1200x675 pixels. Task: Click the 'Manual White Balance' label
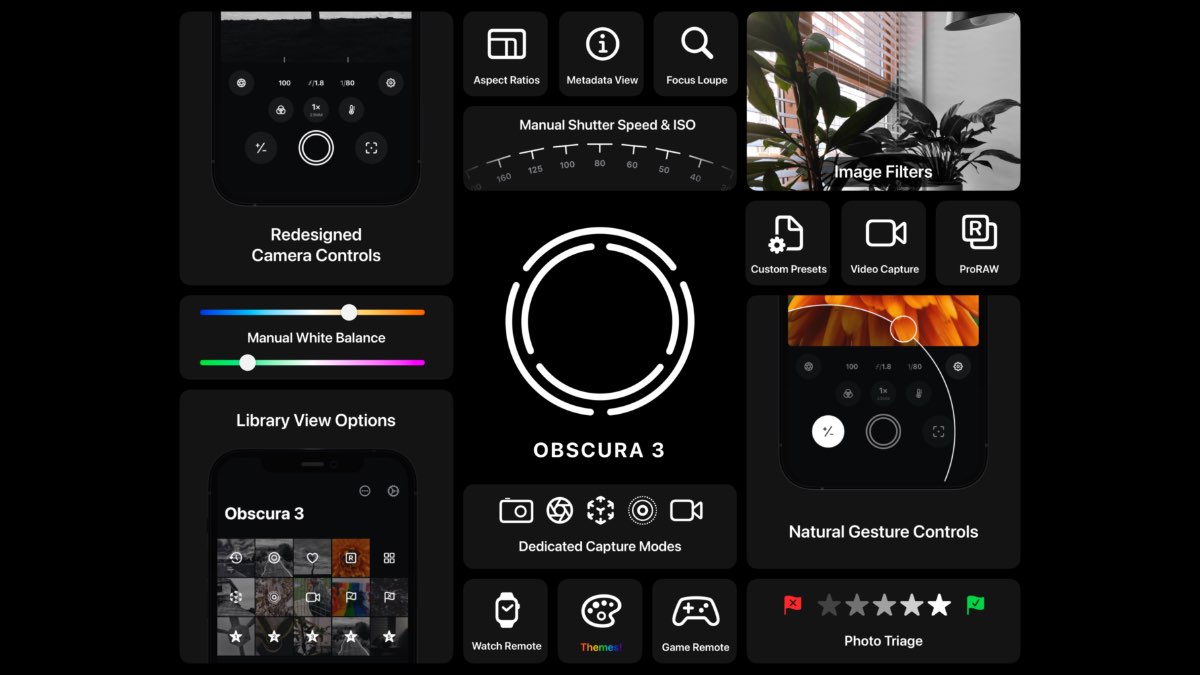[316, 338]
